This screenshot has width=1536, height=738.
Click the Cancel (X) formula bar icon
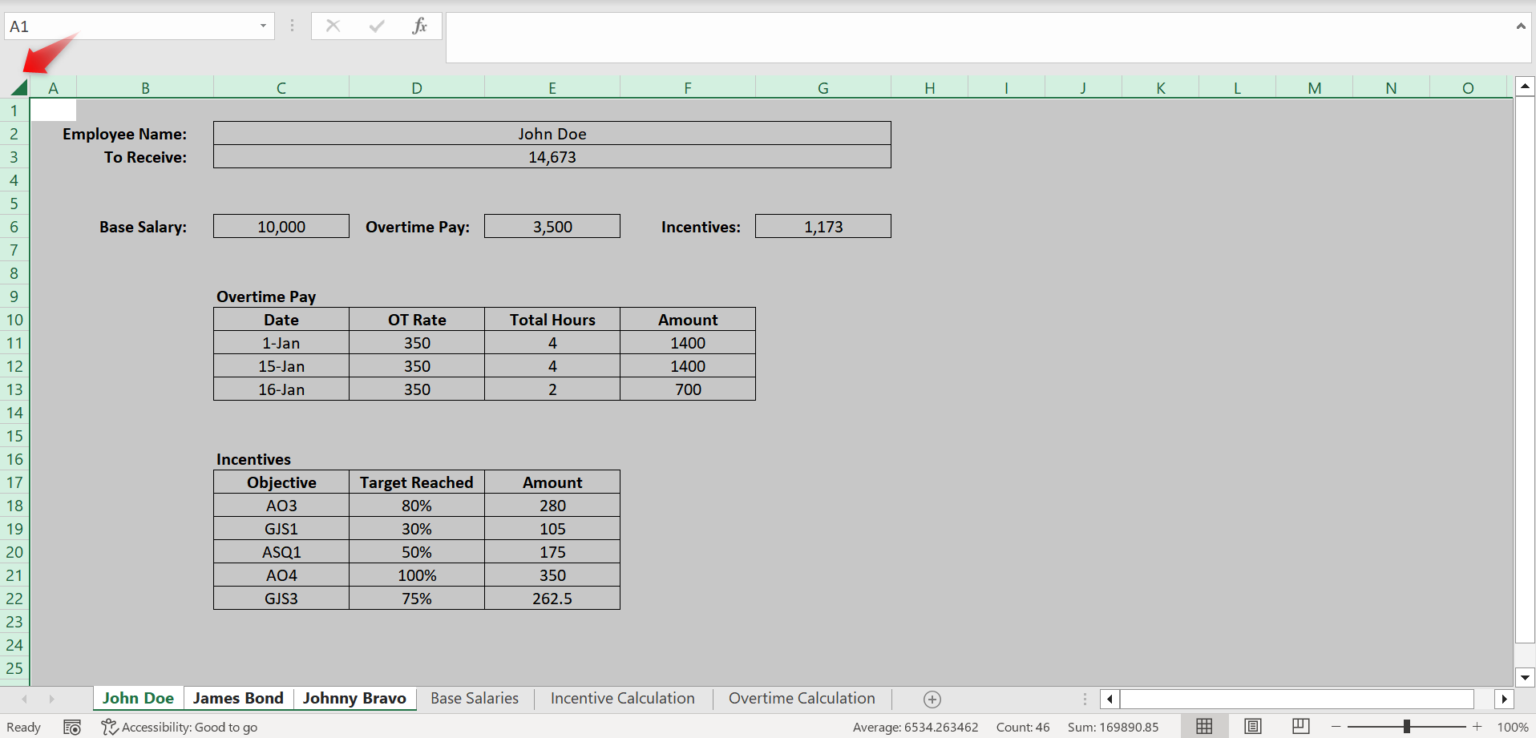click(334, 26)
